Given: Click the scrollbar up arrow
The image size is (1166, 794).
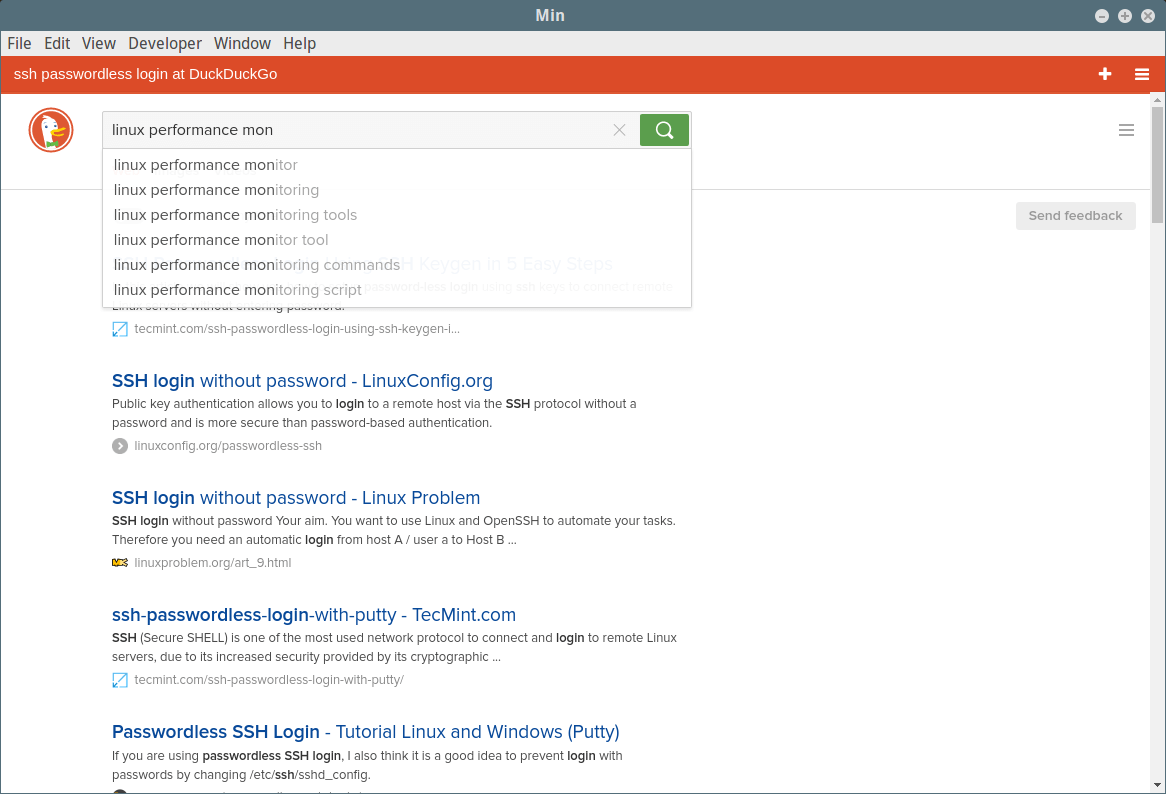Looking at the screenshot, I should (1157, 100).
